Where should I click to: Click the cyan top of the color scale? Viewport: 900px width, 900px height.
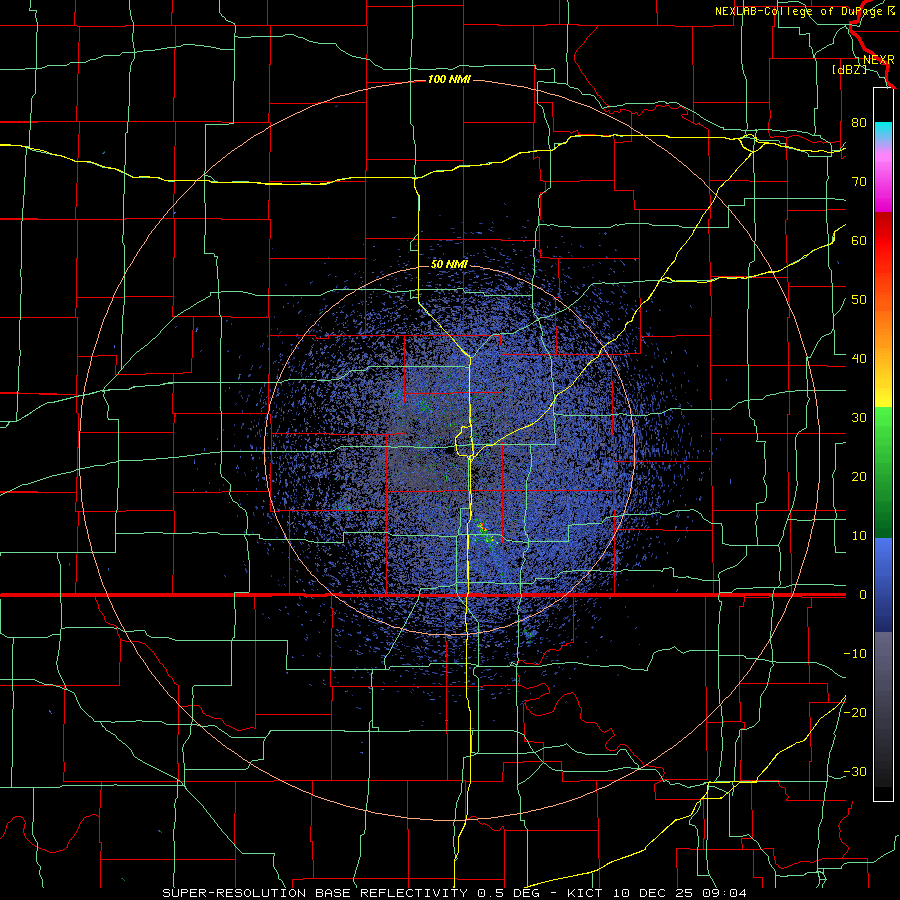[x=883, y=129]
